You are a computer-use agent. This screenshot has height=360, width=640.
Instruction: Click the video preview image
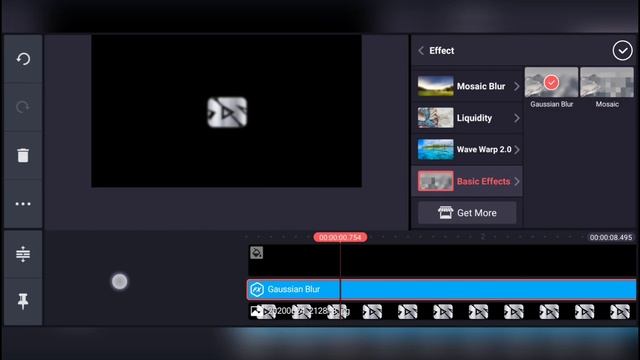click(x=227, y=111)
